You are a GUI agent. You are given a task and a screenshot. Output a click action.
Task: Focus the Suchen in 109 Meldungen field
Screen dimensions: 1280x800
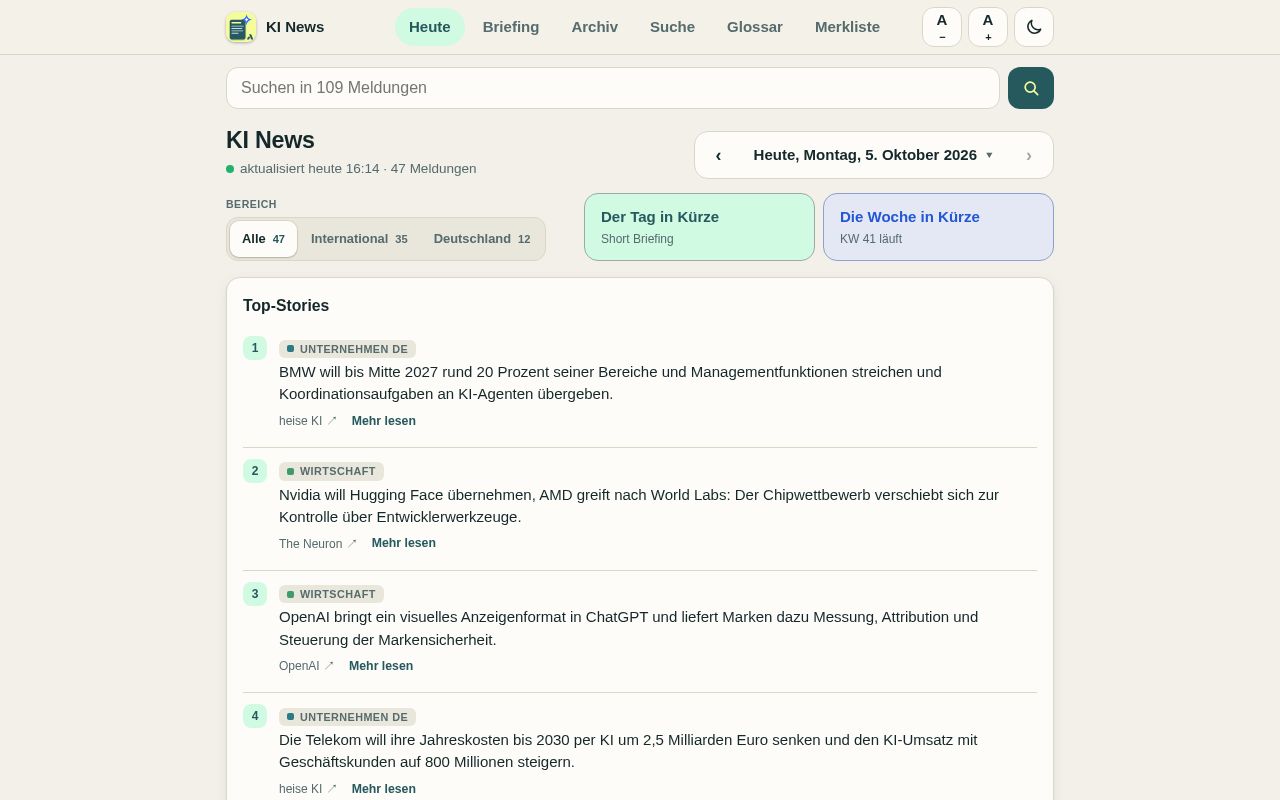tap(613, 88)
